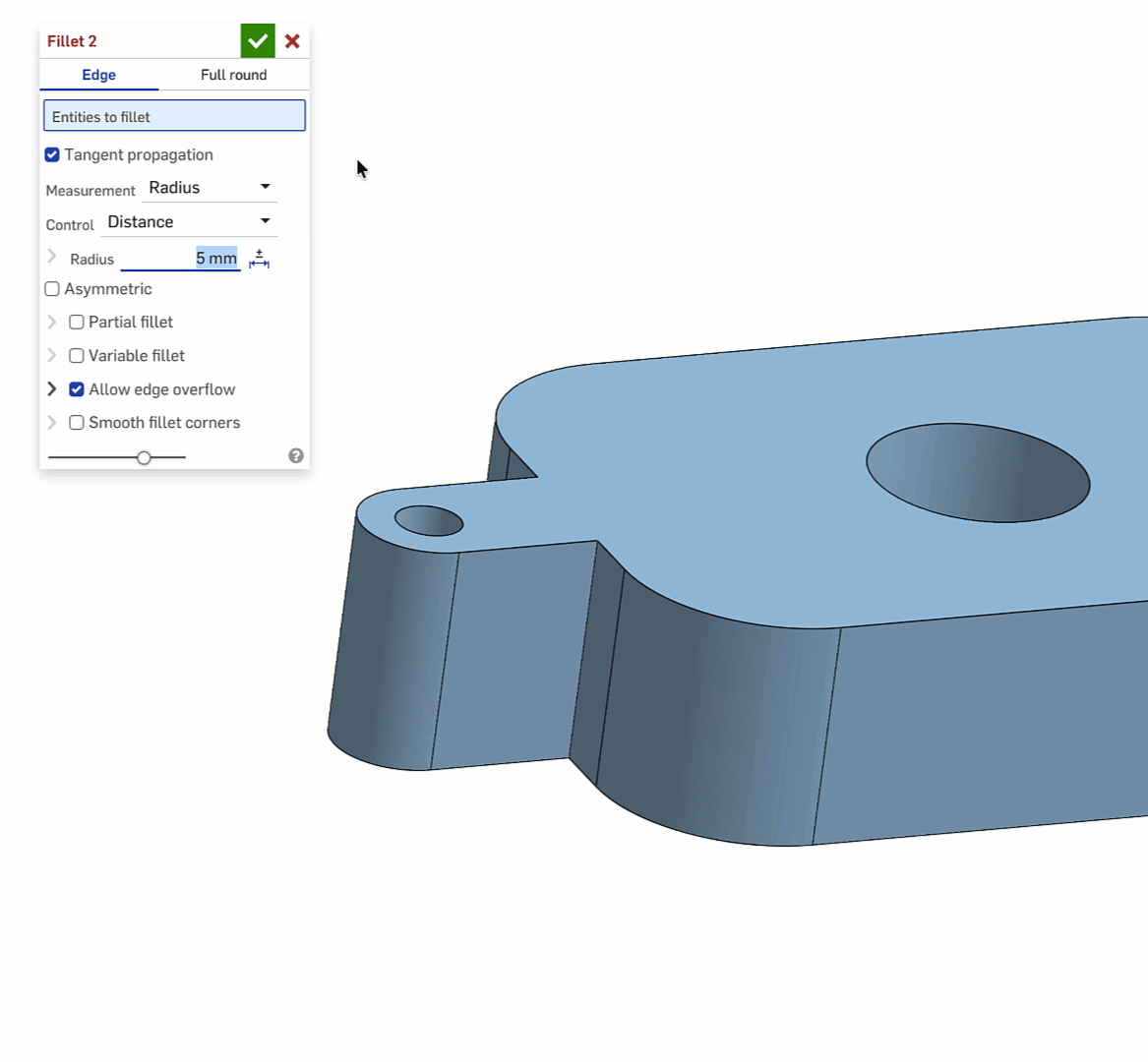This screenshot has width=1148, height=1062.
Task: Accept Fillet 2 with the green checkmark
Action: (x=258, y=41)
